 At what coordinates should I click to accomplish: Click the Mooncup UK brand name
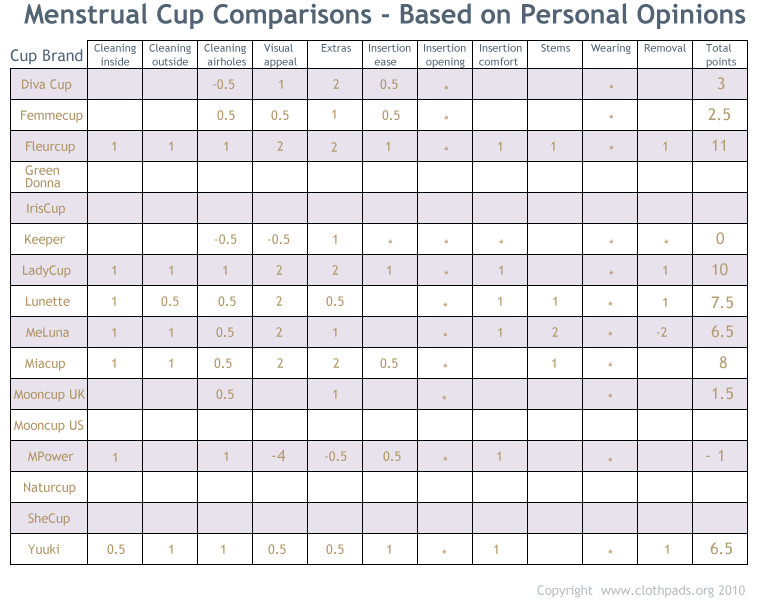click(x=49, y=395)
